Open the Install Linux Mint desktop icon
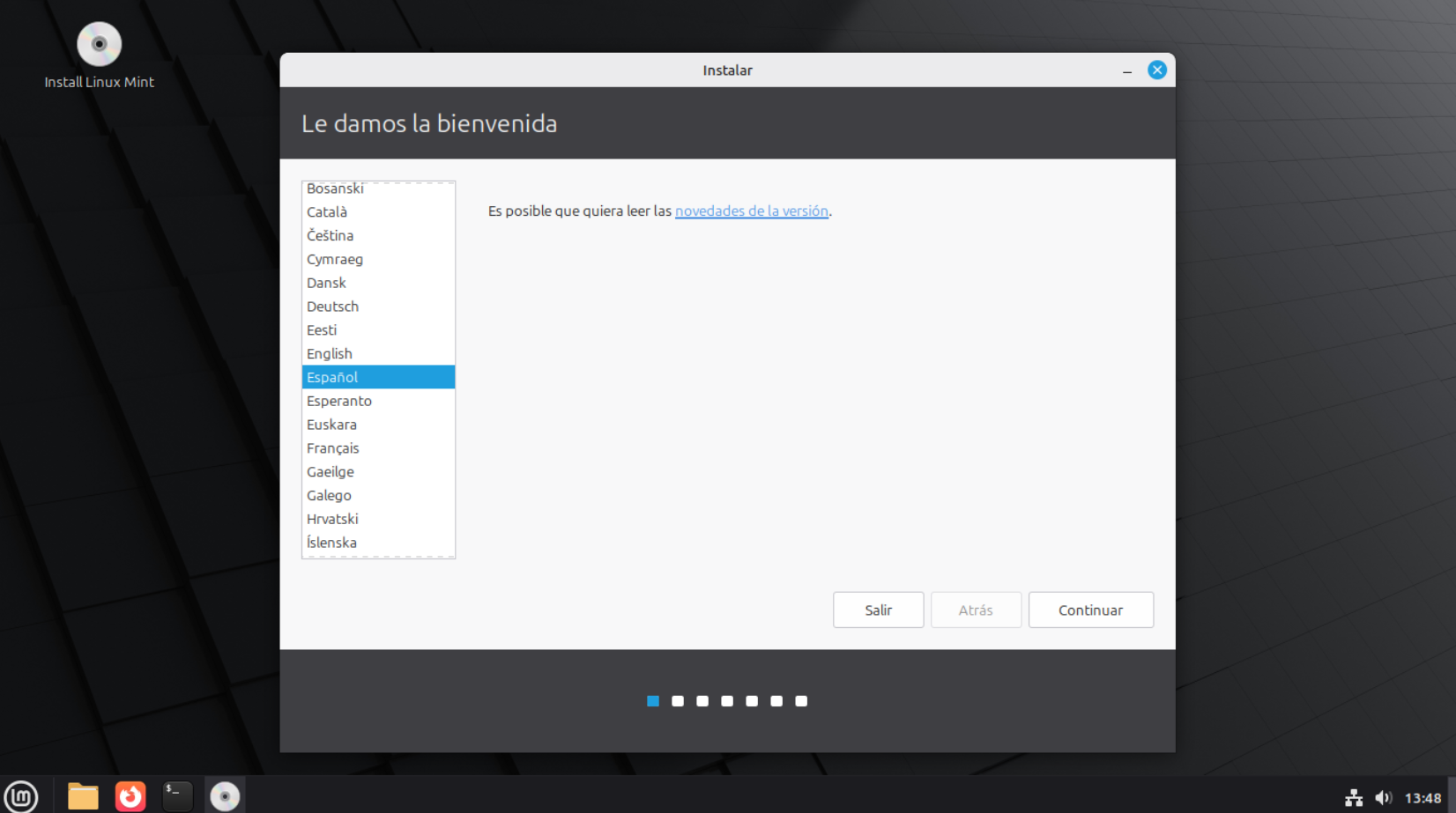The height and width of the screenshot is (813, 1456). (99, 46)
